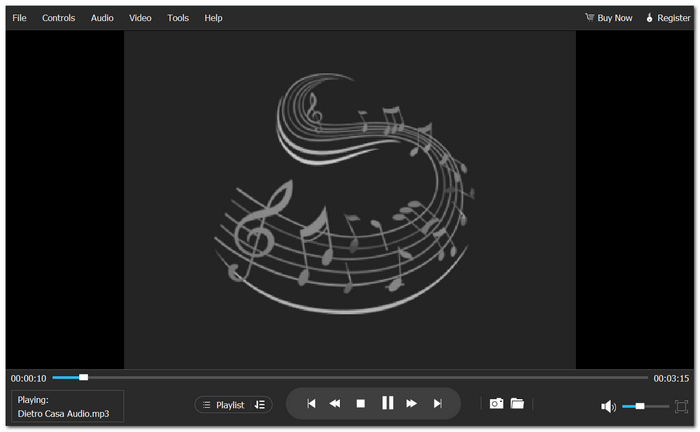Click the Buy Now link
700x432 pixels.
click(615, 18)
